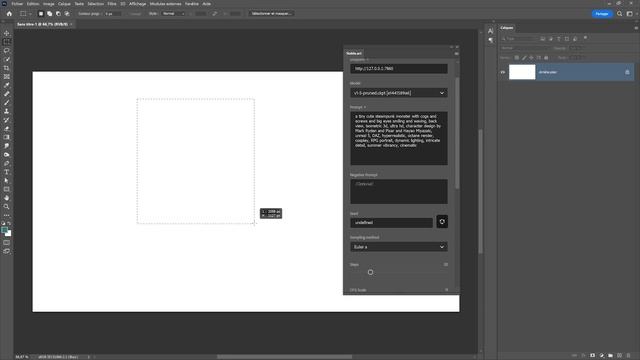
Task: Open the Layers panel menu icon
Action: coord(636,28)
